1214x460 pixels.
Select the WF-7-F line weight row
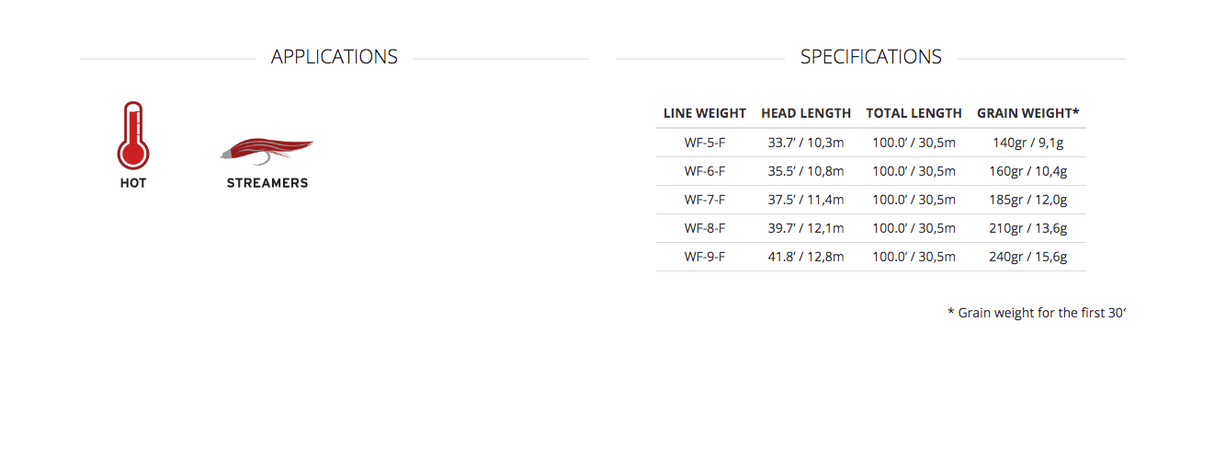pos(705,200)
